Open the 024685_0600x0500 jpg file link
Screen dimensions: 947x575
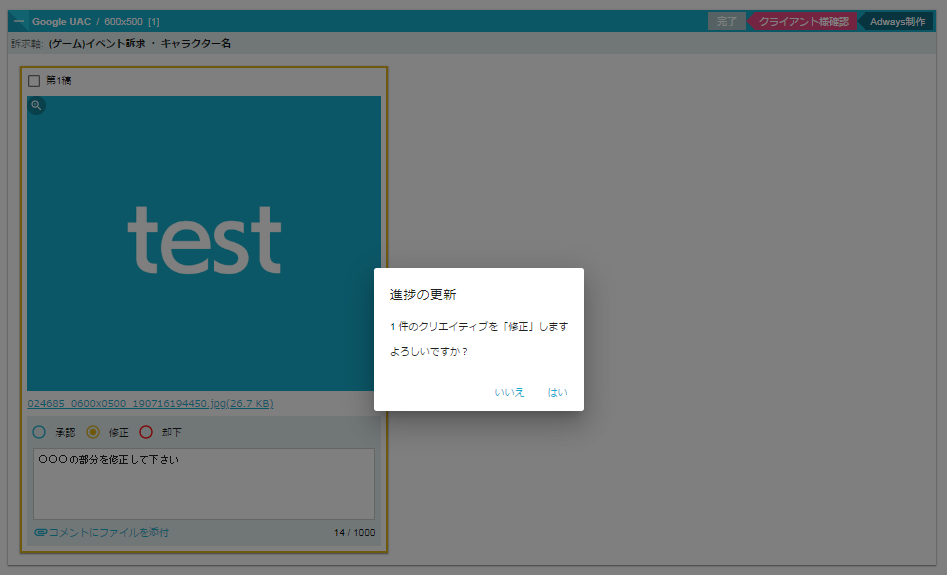click(150, 404)
